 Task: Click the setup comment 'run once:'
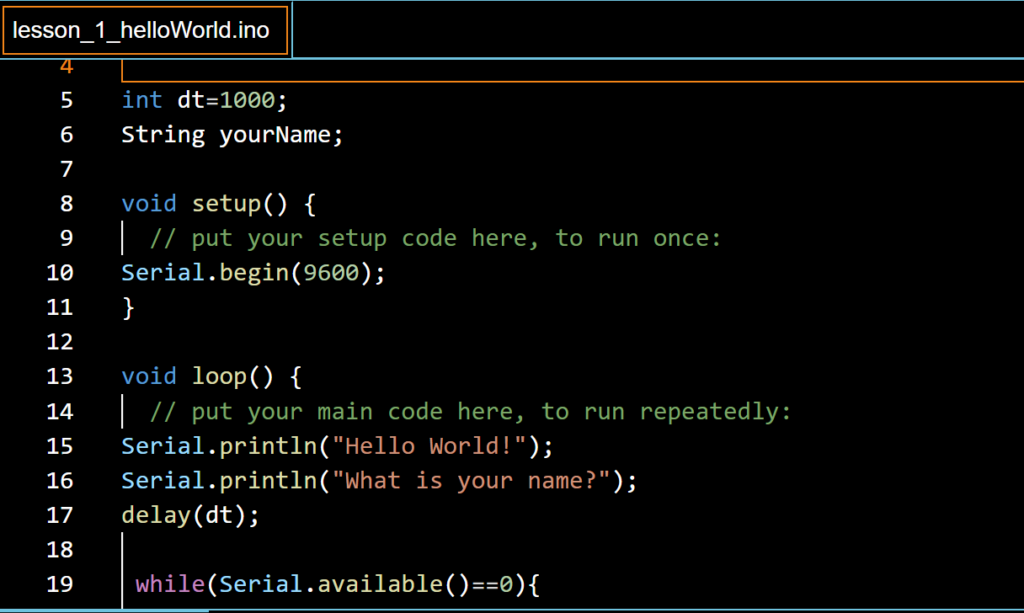pyautogui.click(x=659, y=238)
